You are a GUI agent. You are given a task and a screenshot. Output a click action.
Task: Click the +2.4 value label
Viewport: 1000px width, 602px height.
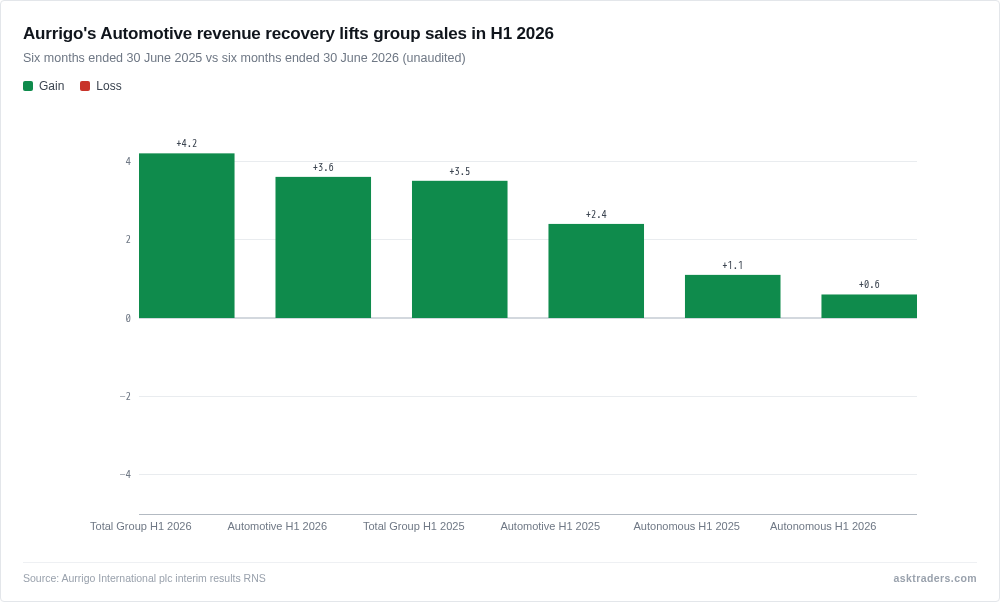click(x=596, y=214)
